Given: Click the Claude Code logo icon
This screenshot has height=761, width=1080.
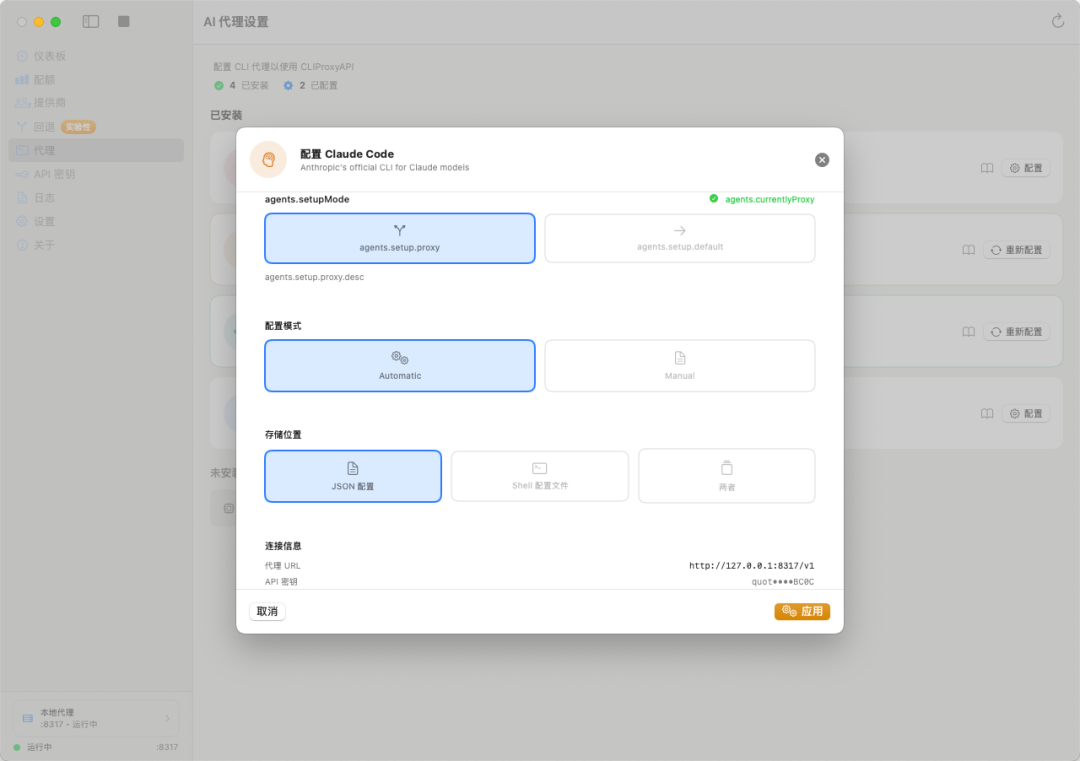Looking at the screenshot, I should (268, 160).
